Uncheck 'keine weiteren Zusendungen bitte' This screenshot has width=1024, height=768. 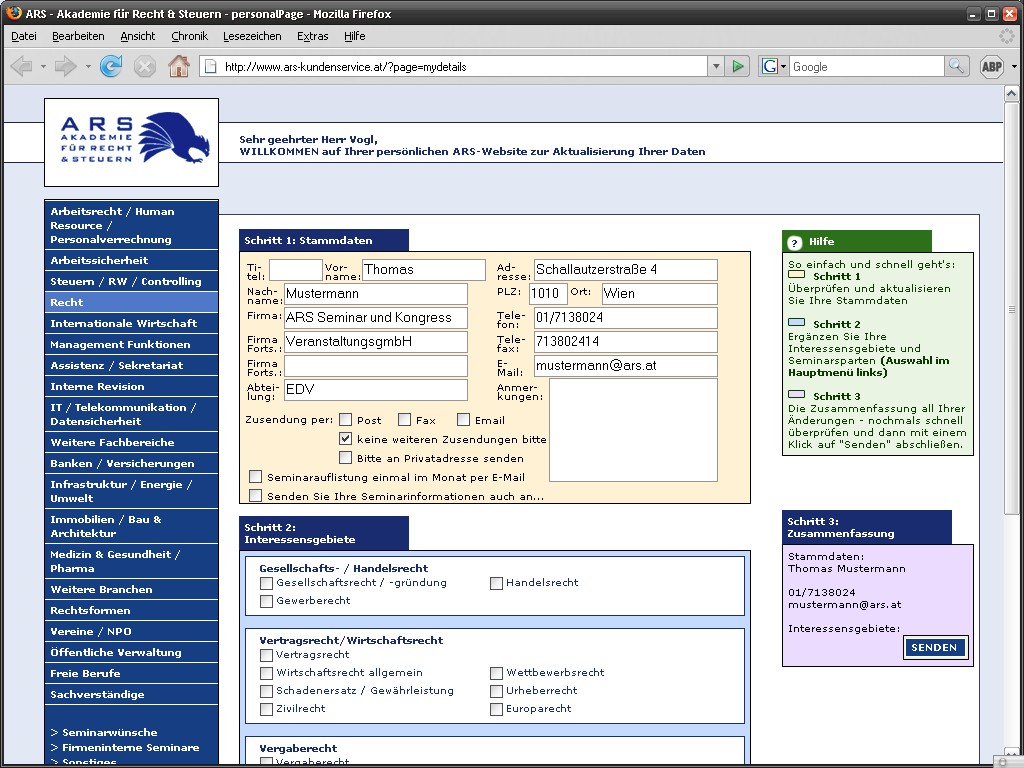(x=346, y=439)
